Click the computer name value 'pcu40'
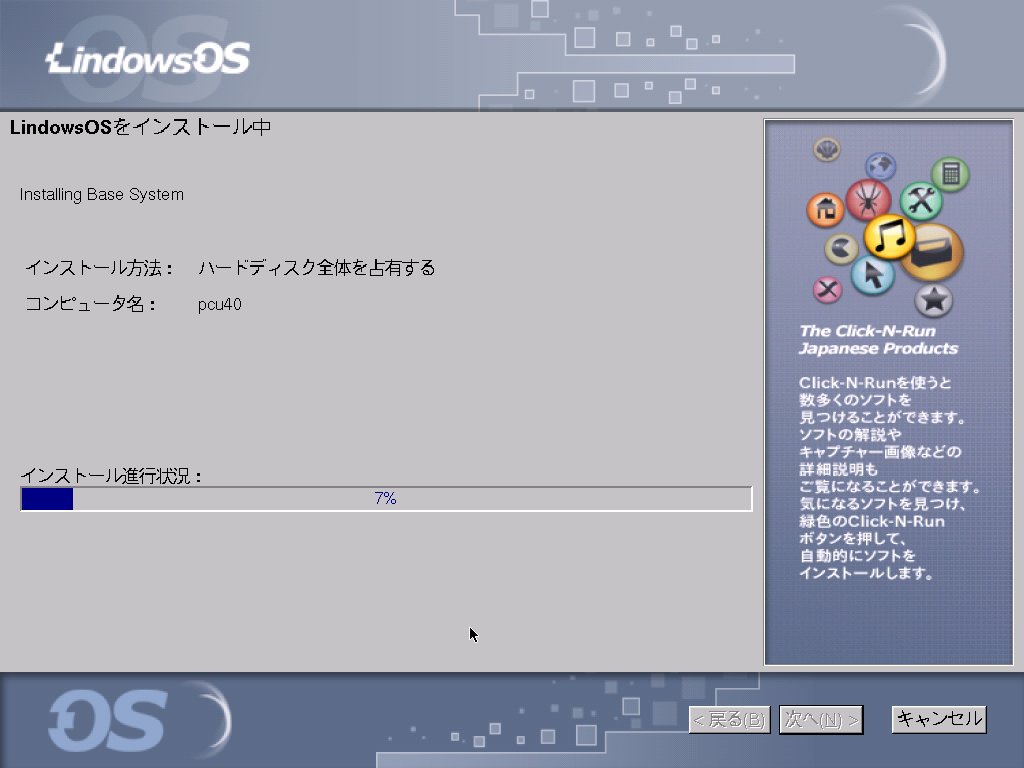The width and height of the screenshot is (1024, 768). pos(219,304)
